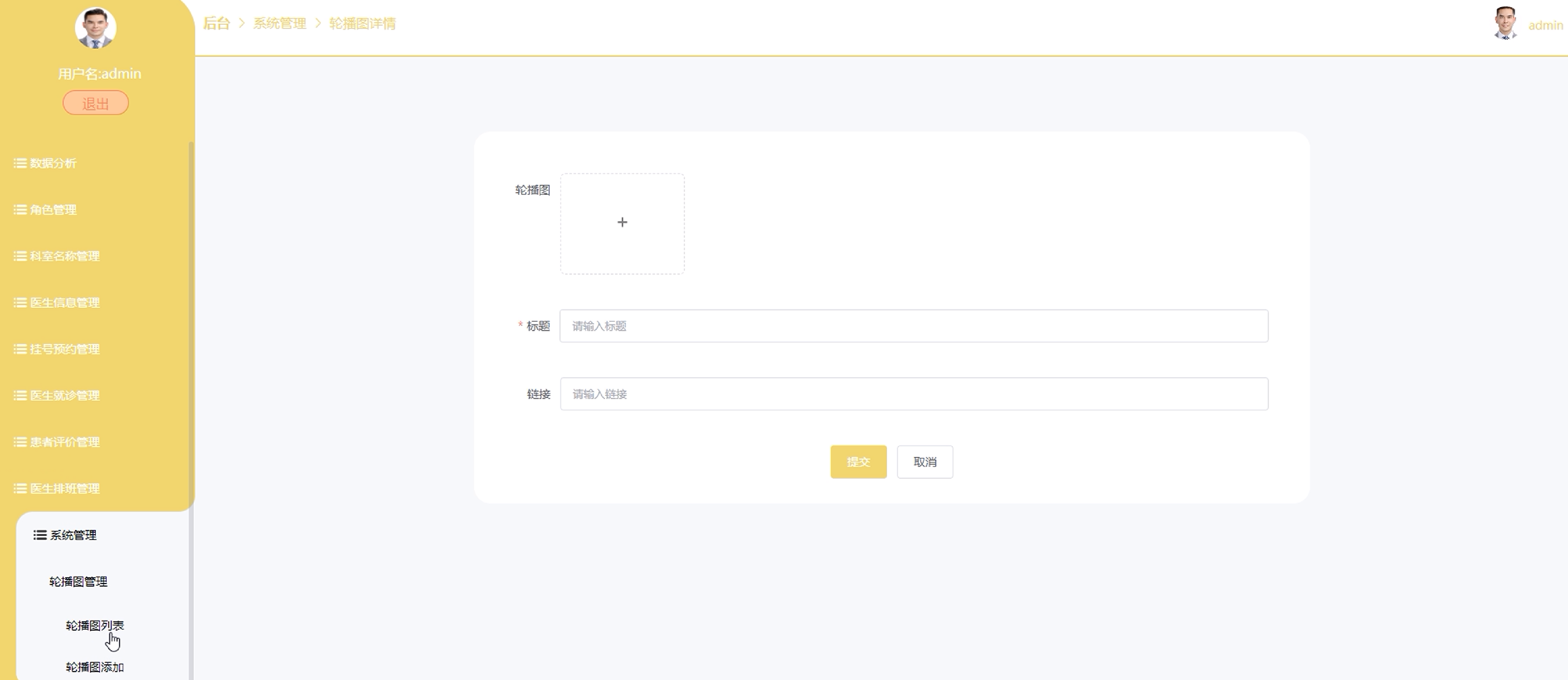Click the list icon beside 系统管理

(40, 535)
